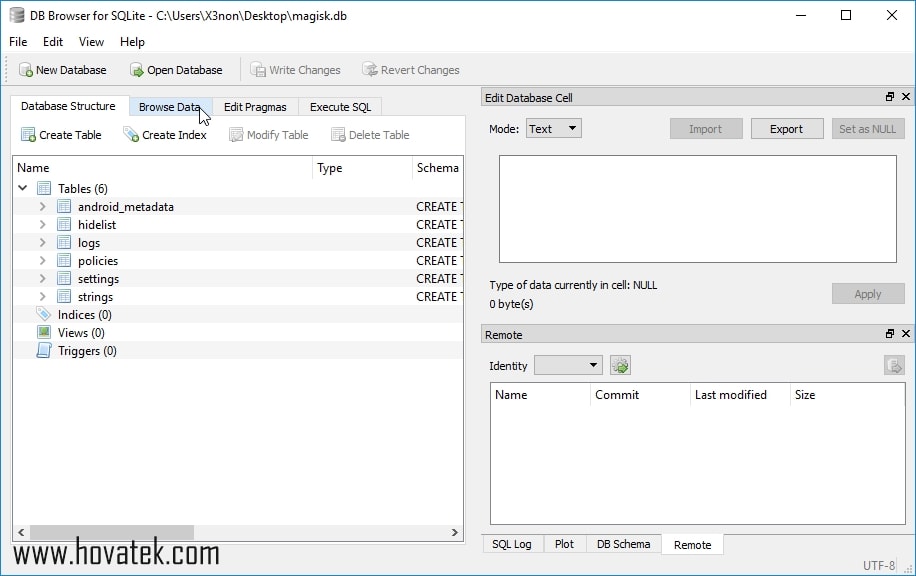
Task: Click the refresh identity gear icon in Remote
Action: click(x=620, y=366)
